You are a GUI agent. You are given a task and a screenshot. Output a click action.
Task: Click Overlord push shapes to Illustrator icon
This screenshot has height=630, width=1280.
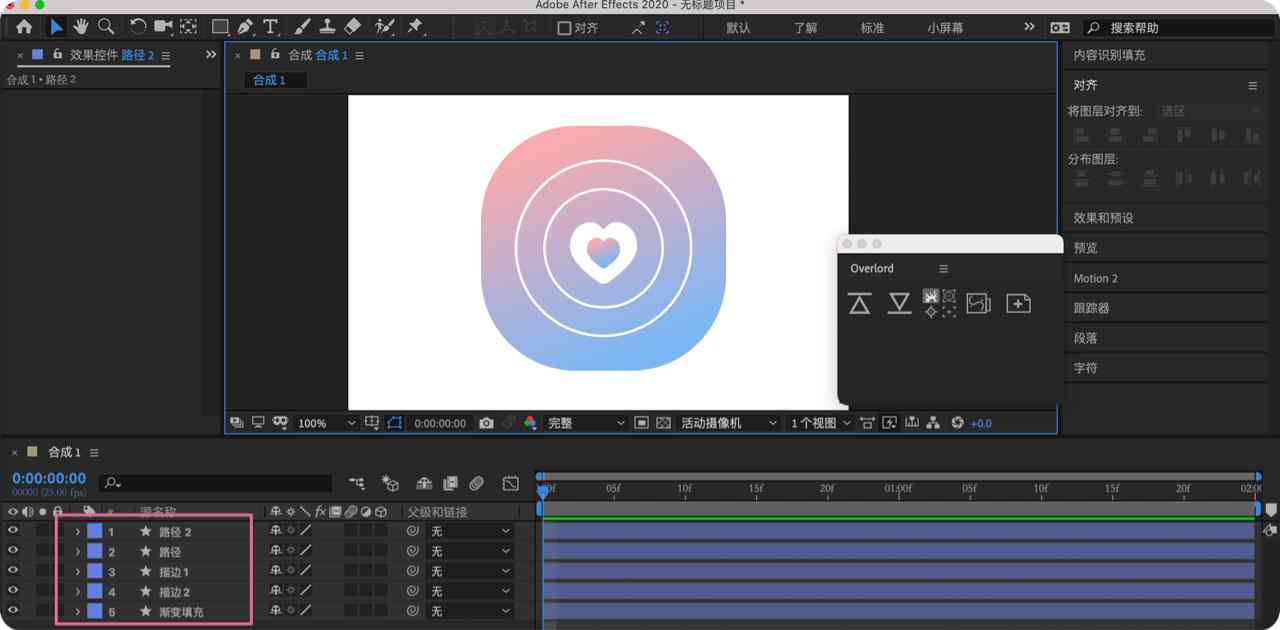[x=859, y=303]
